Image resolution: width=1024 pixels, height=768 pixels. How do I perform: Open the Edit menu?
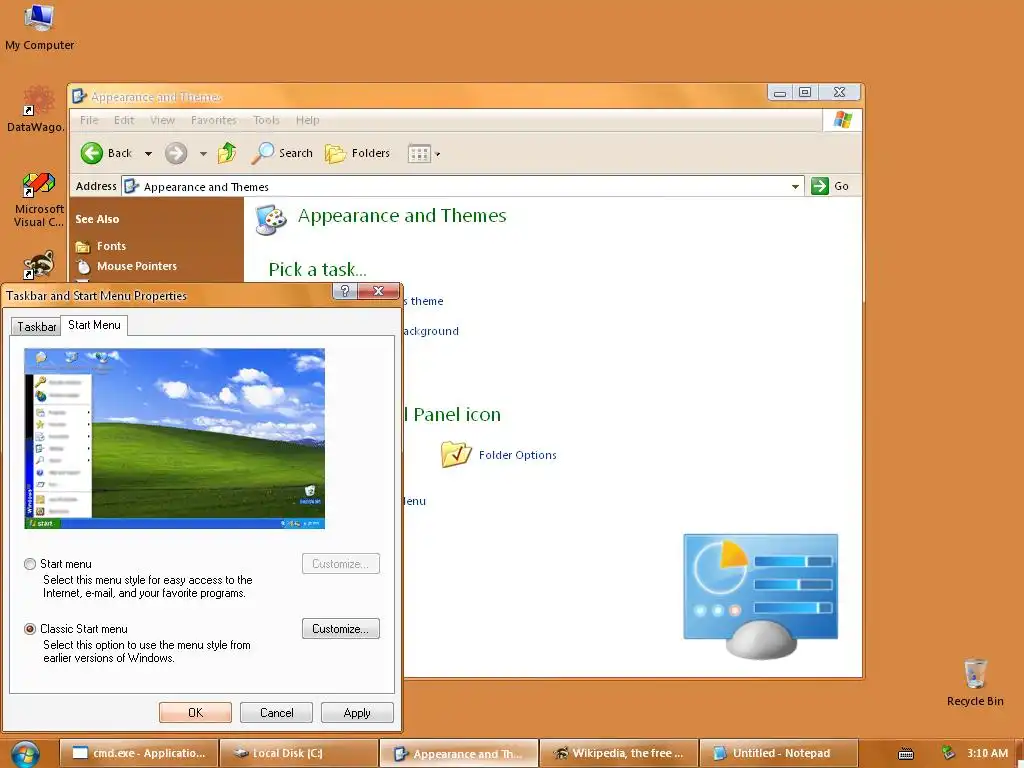point(124,120)
